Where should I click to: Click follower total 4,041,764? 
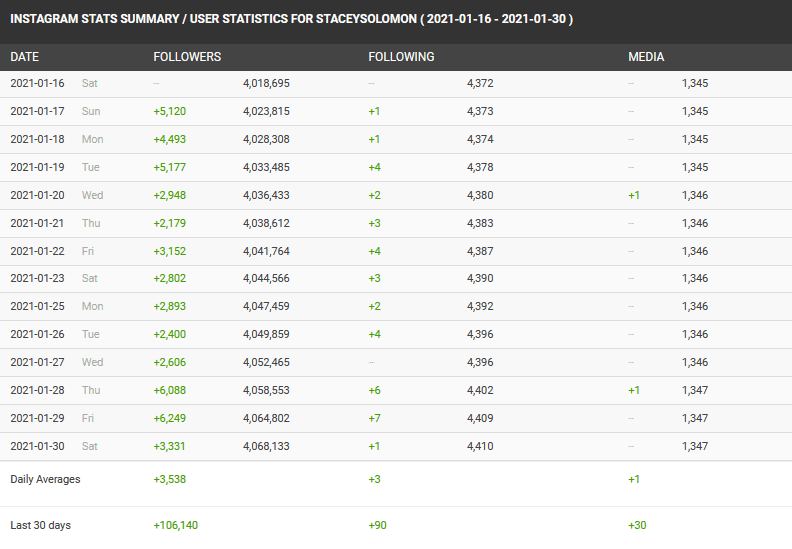[266, 251]
